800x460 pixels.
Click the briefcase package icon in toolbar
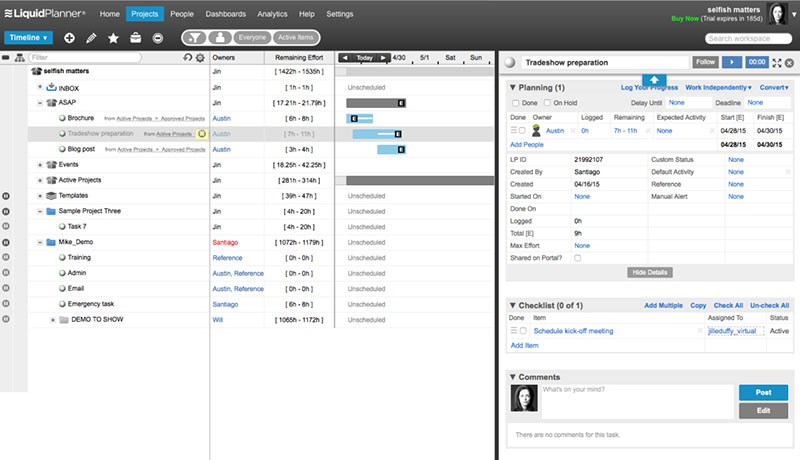(x=136, y=38)
